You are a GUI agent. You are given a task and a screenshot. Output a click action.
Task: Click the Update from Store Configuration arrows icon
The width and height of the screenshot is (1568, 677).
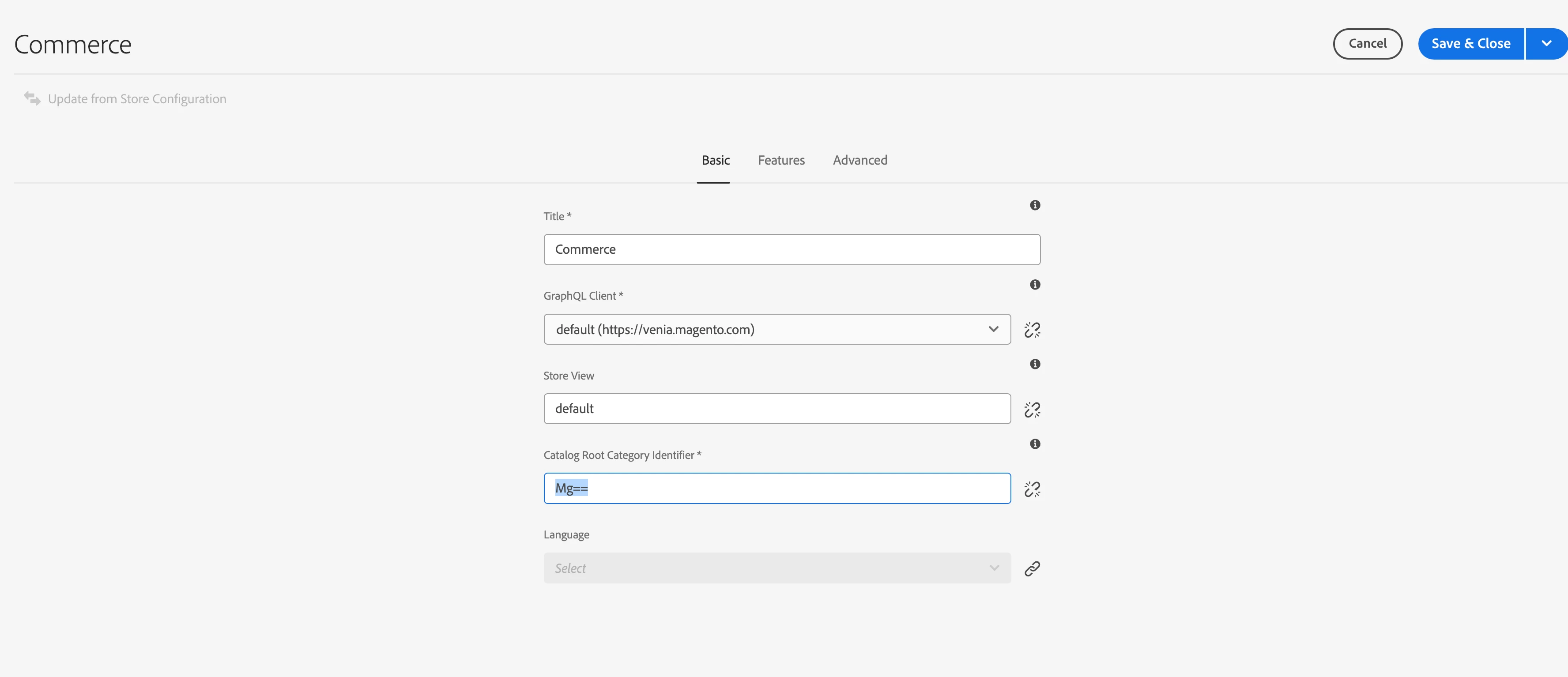coord(32,98)
